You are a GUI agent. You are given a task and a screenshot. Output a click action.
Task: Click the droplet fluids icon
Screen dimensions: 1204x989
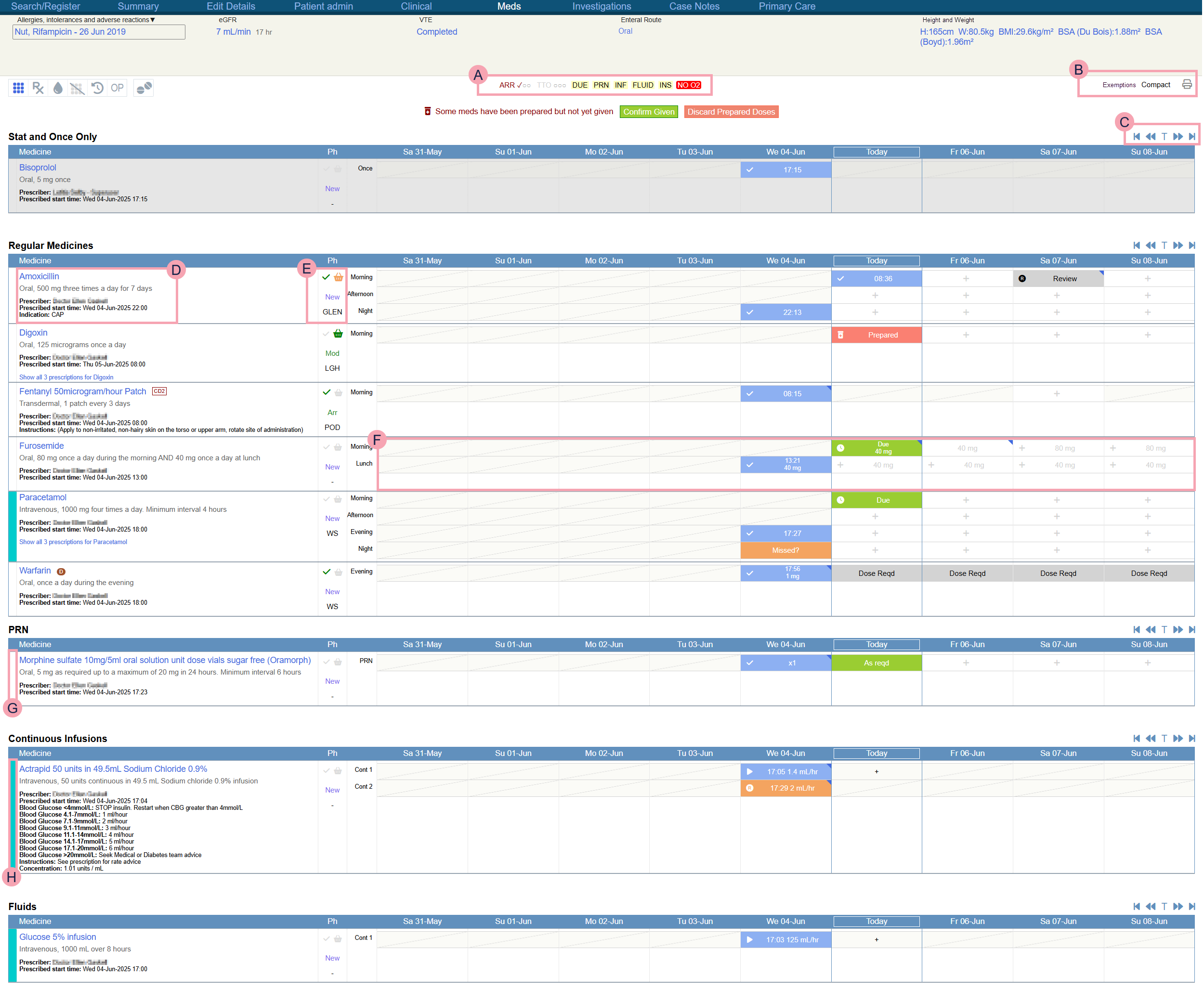coord(57,88)
